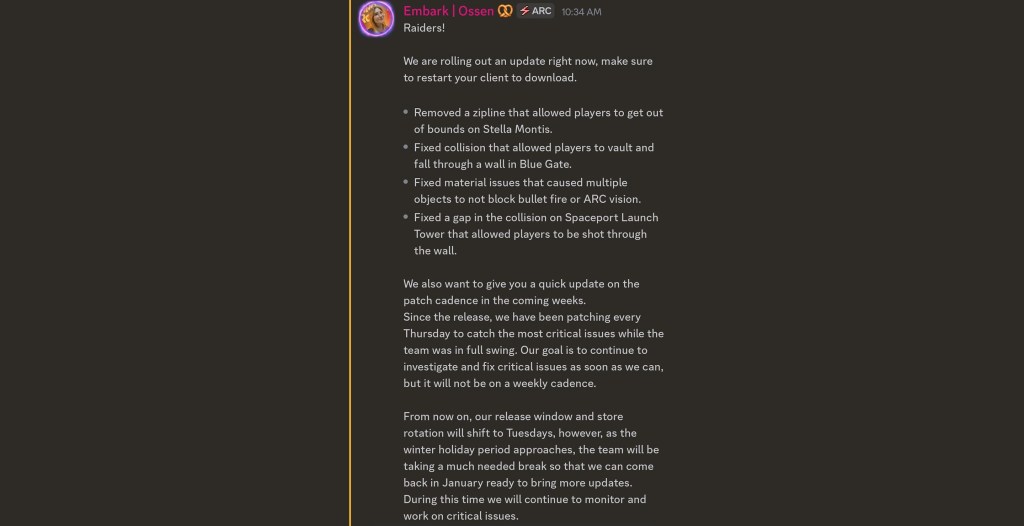This screenshot has height=526, width=1024.
Task: Click the Embark | Ossen profile avatar
Action: (376, 19)
